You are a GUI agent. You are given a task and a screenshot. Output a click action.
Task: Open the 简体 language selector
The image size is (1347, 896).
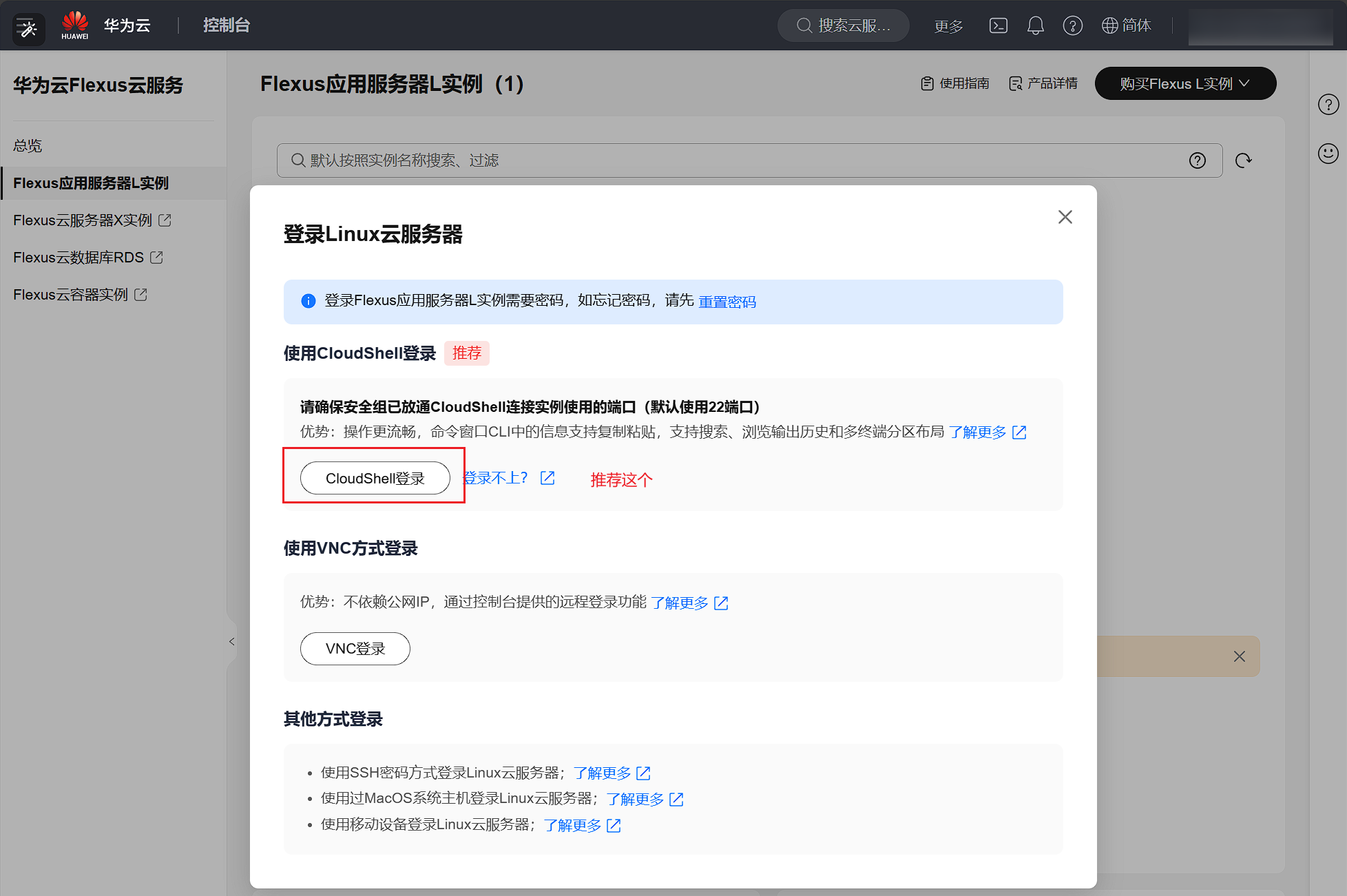[x=1127, y=25]
